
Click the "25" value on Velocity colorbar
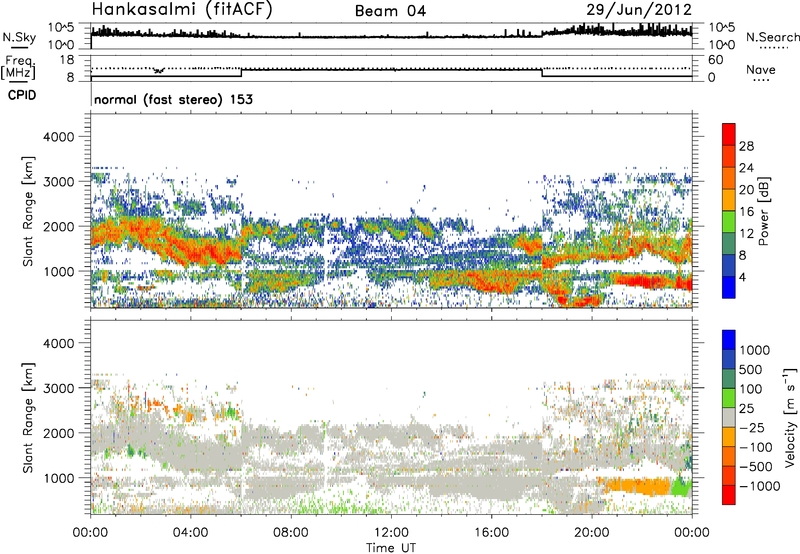pos(746,408)
